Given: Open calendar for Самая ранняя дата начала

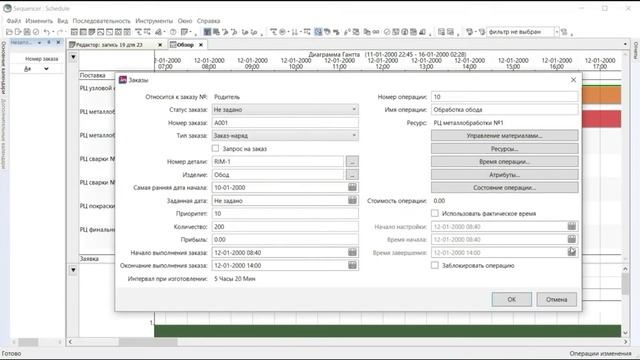Looking at the screenshot, I should tap(352, 187).
